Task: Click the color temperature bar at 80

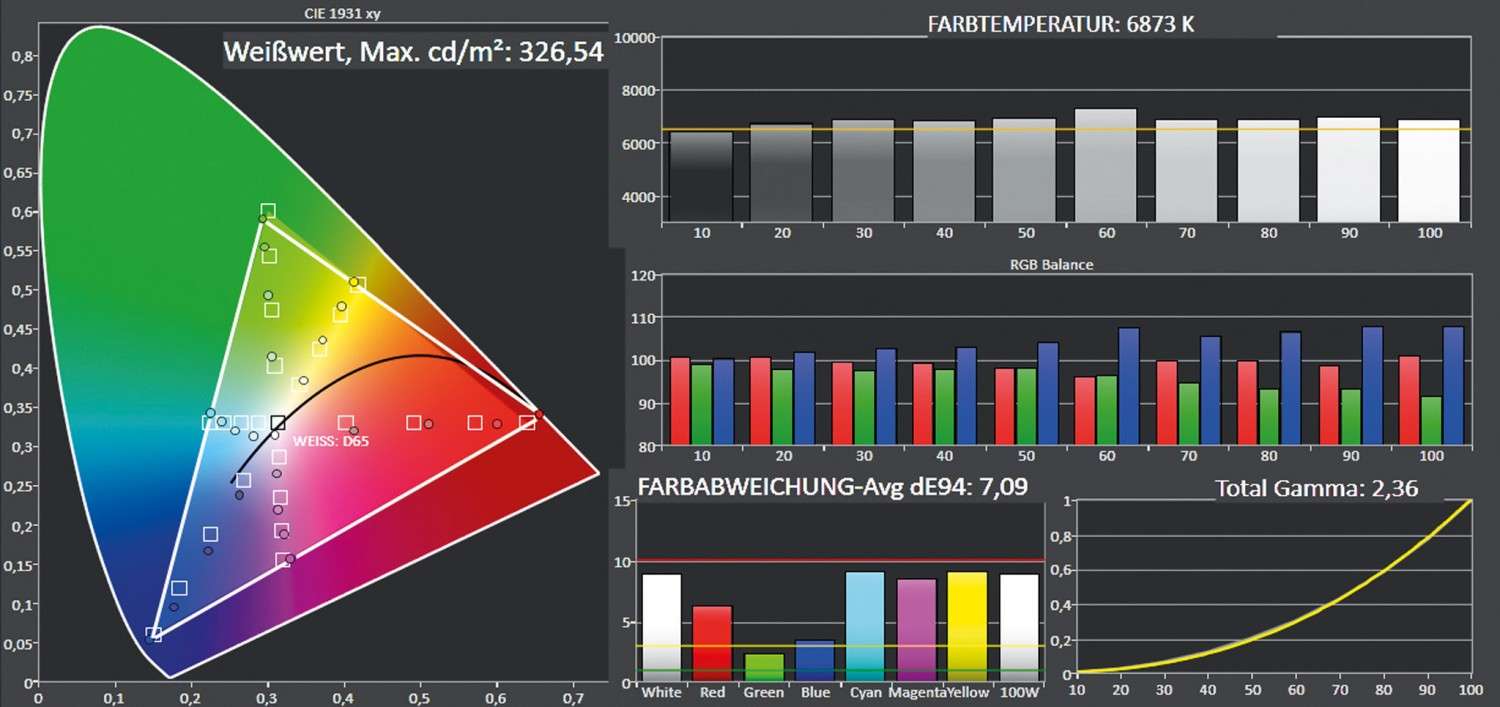Action: pos(1268,171)
